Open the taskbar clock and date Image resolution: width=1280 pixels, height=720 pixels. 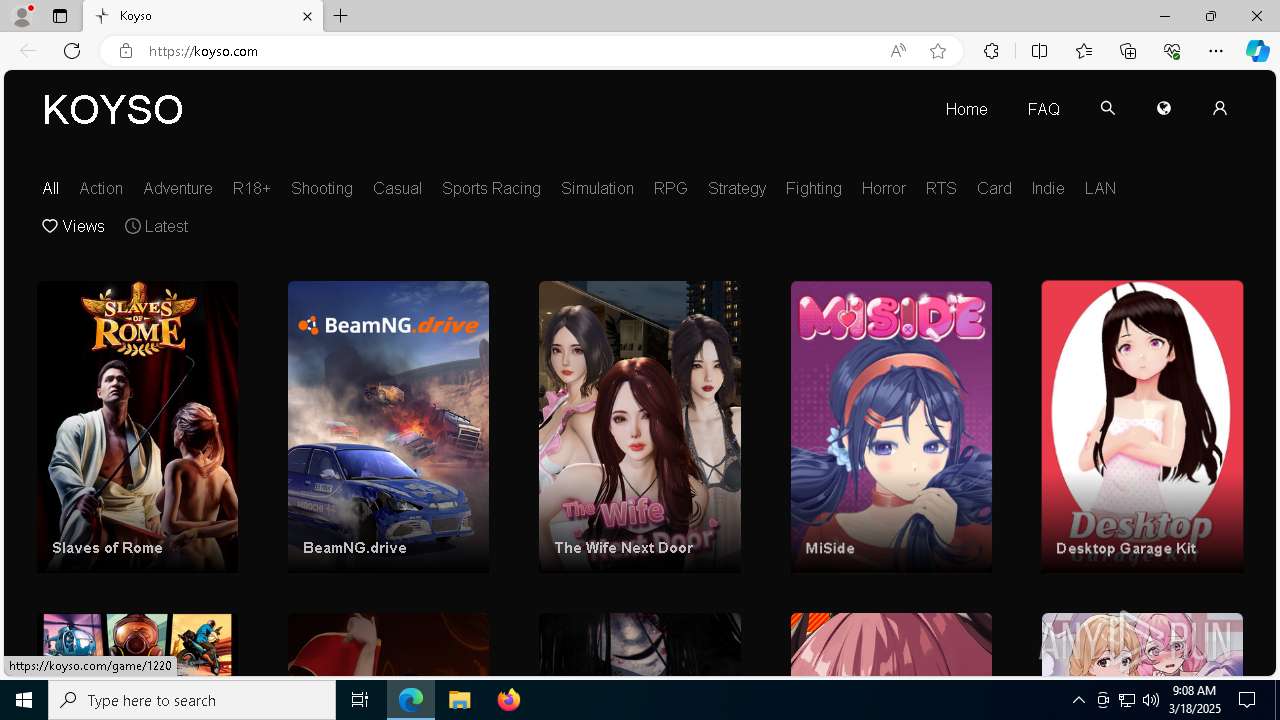pos(1194,700)
